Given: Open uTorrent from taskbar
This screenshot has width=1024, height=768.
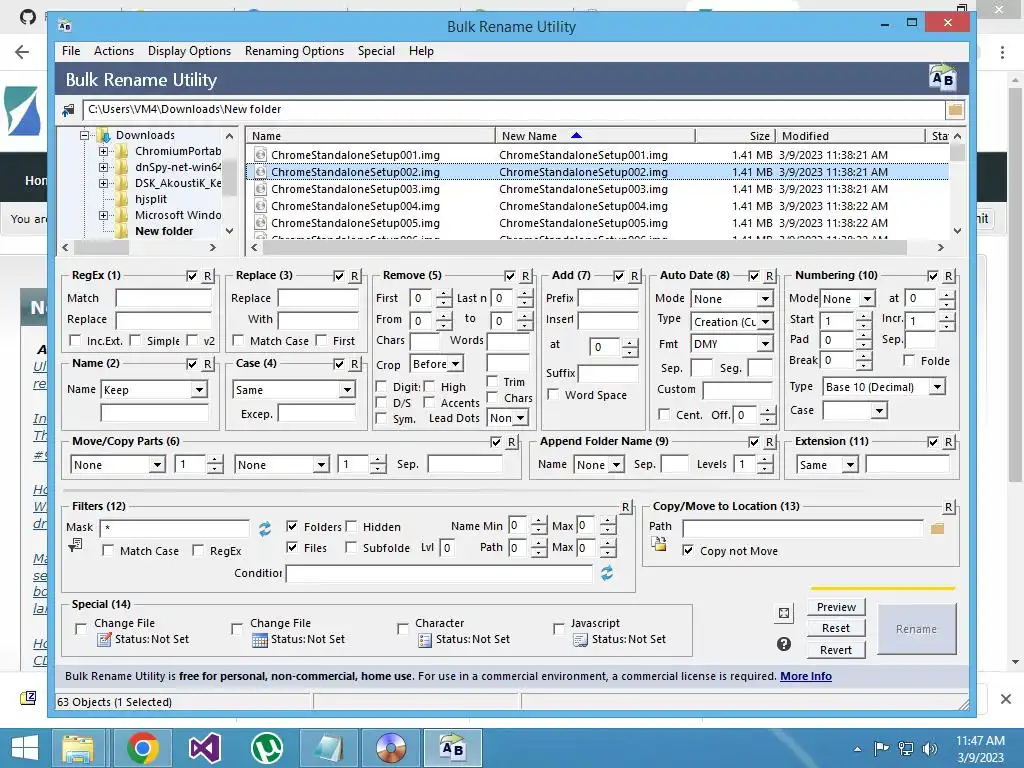Looking at the screenshot, I should [x=267, y=748].
